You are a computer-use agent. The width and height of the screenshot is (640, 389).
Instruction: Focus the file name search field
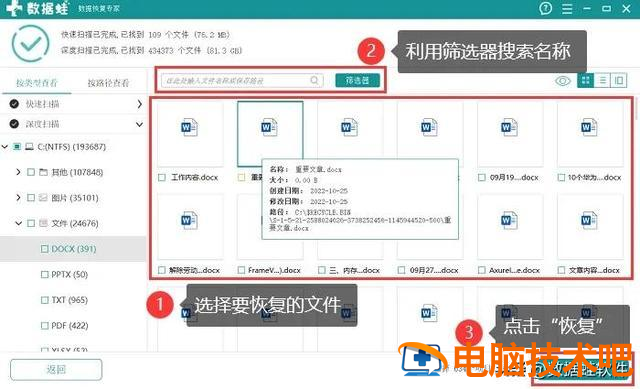coord(242,80)
